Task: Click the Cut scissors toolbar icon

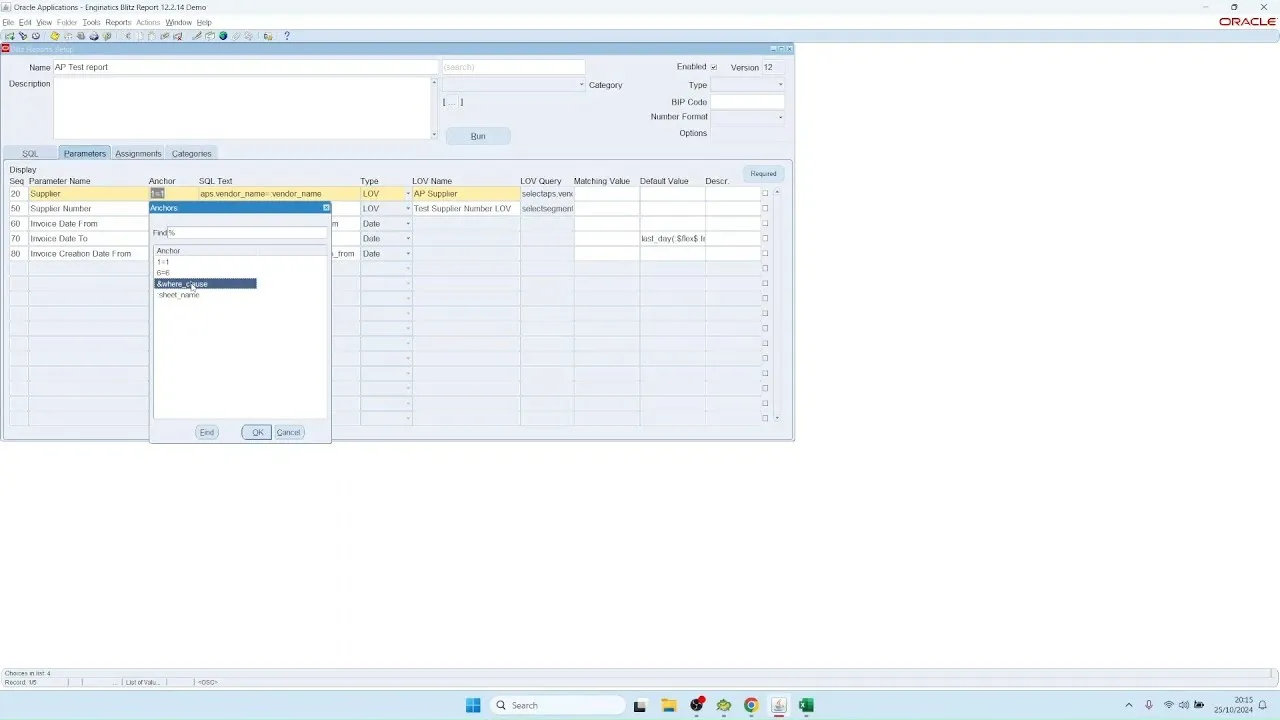Action: (127, 36)
